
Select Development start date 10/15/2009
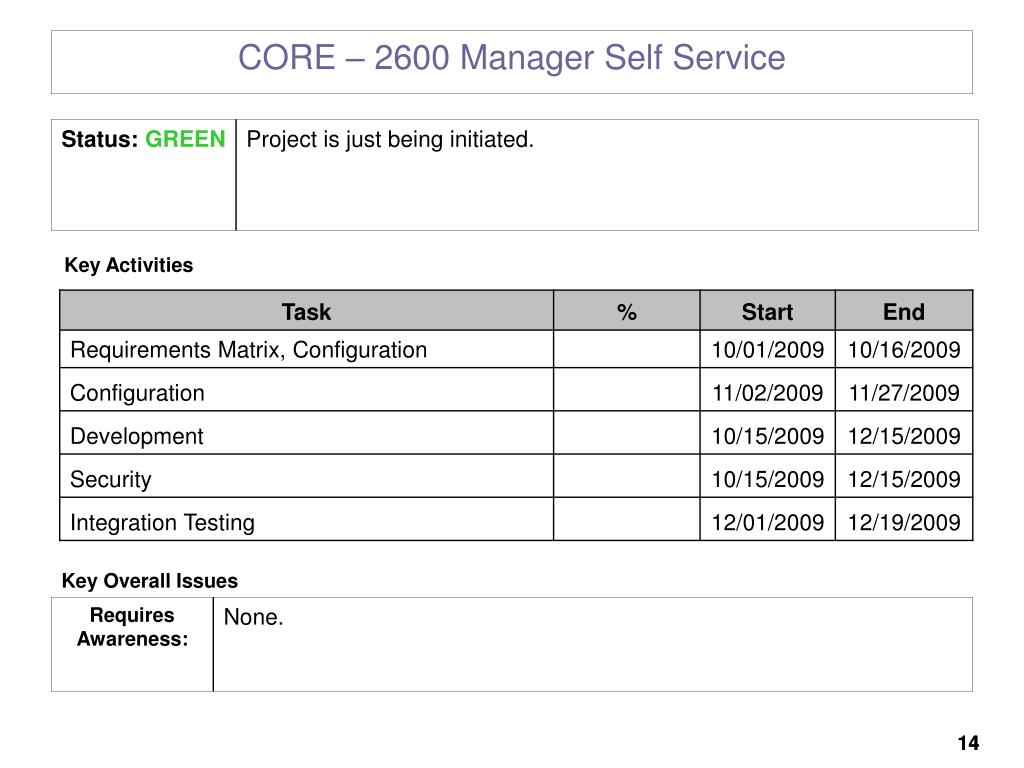tap(767, 436)
